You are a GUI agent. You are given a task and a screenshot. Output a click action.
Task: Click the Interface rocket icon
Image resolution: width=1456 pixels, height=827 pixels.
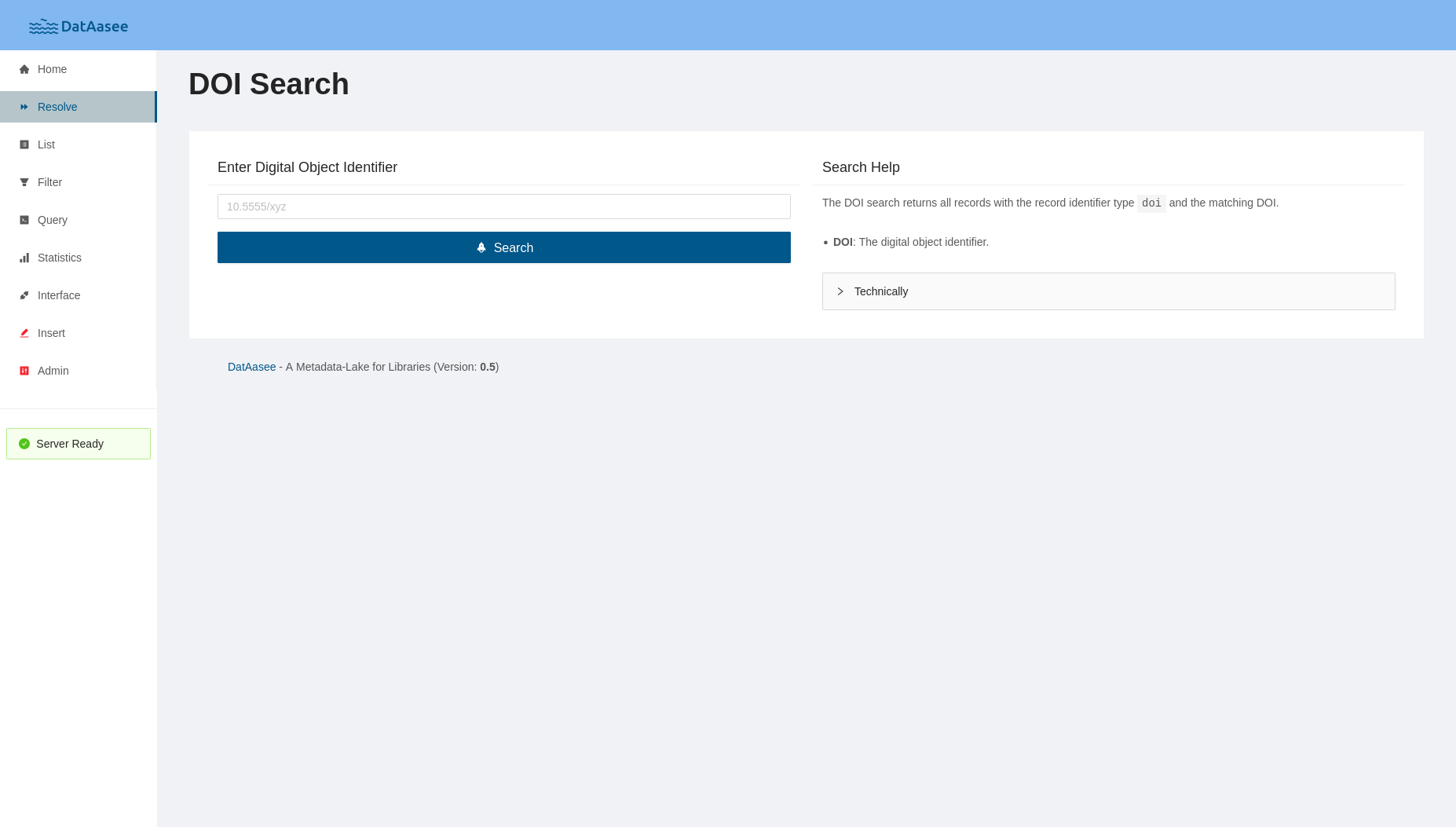24,295
